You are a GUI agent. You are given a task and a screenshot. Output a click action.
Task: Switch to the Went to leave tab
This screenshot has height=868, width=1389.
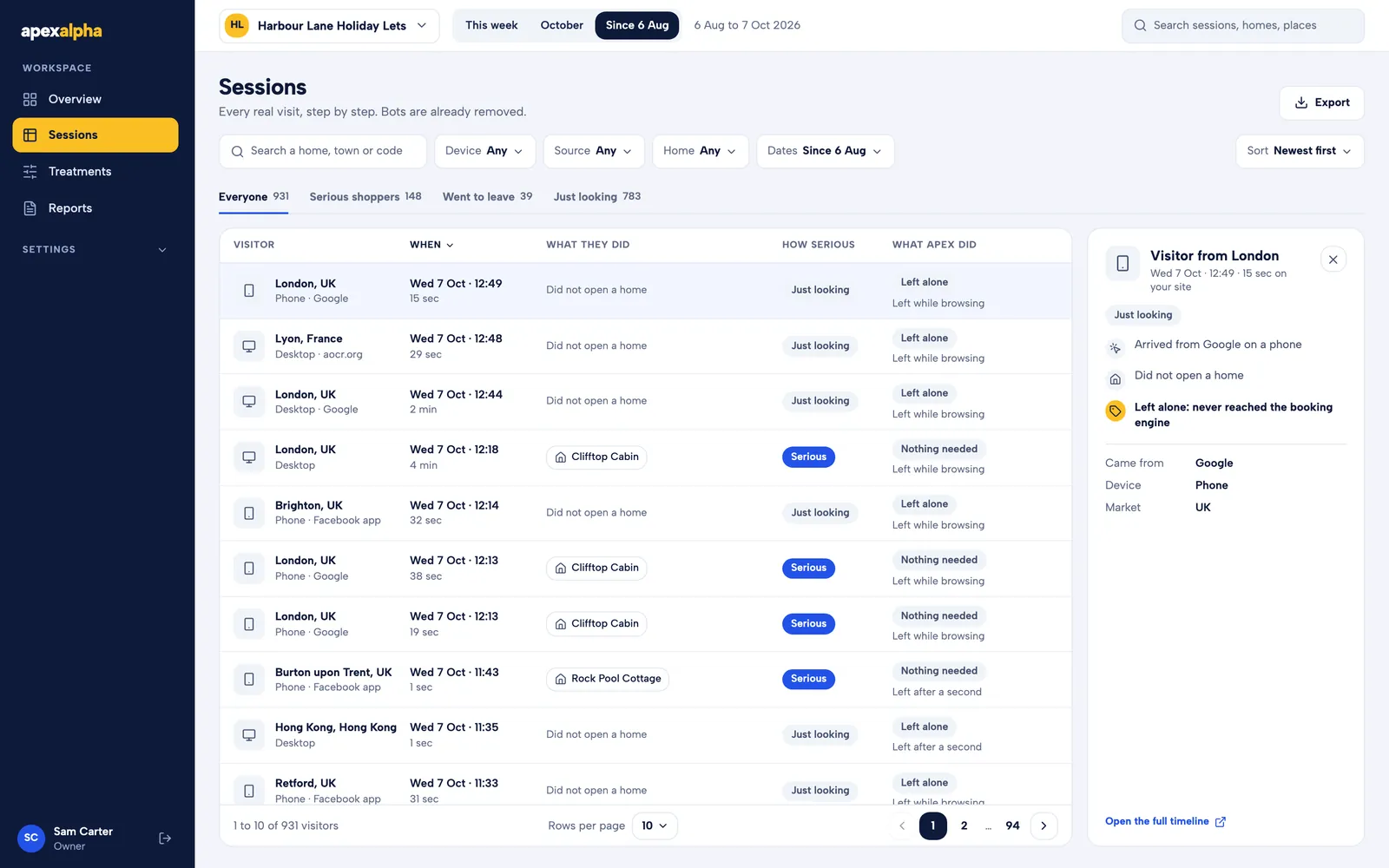pyautogui.click(x=487, y=197)
